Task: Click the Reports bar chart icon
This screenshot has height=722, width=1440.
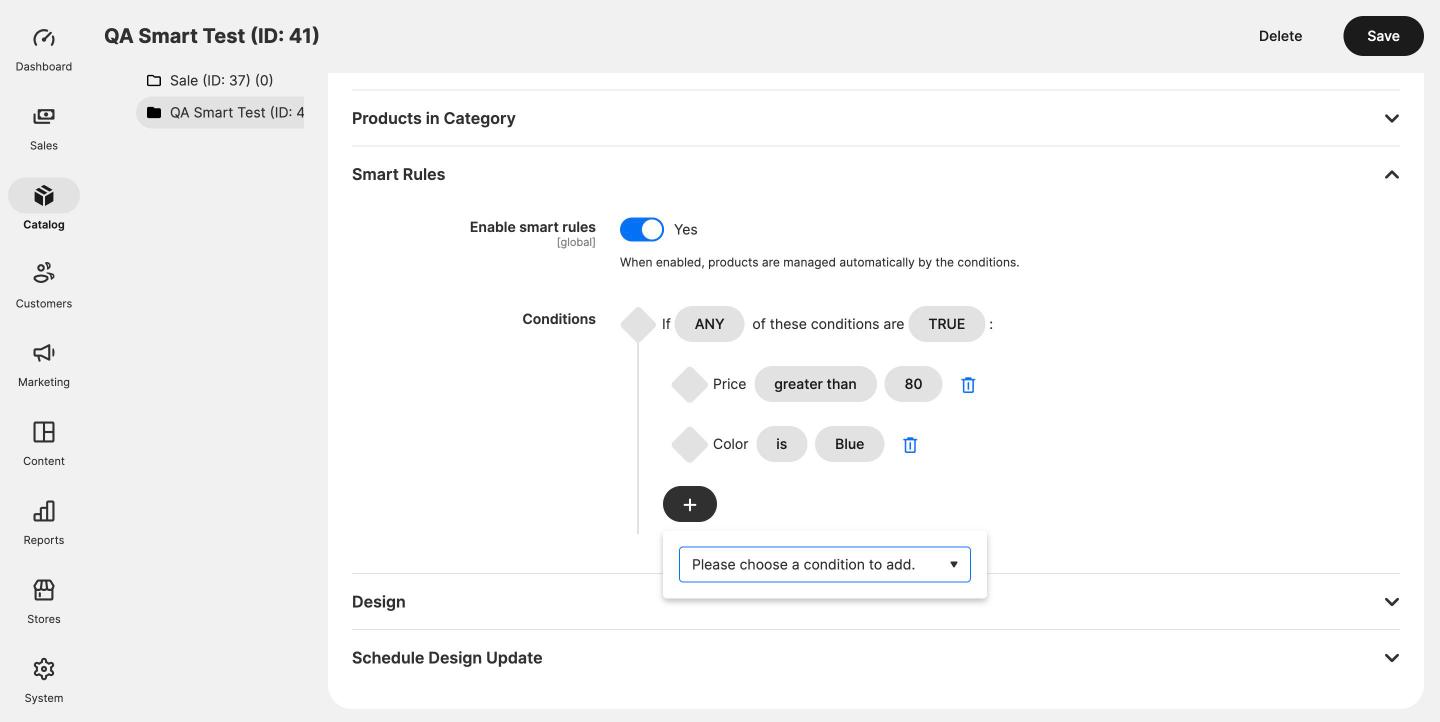Action: [44, 510]
